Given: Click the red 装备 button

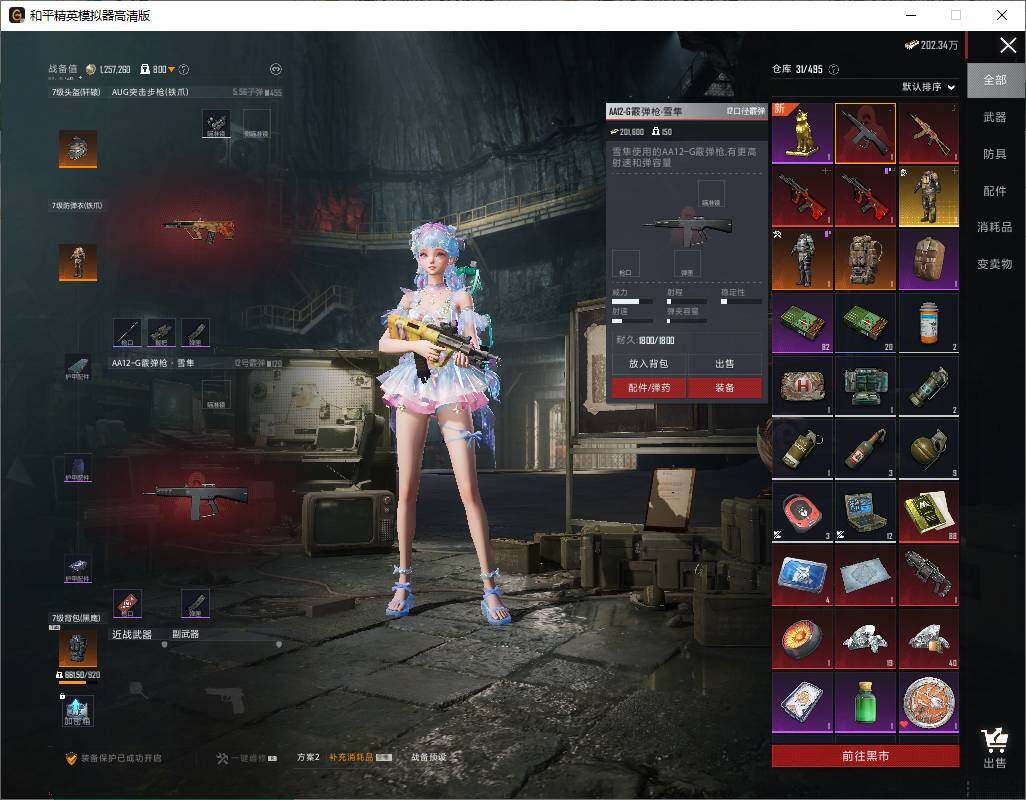Looking at the screenshot, I should point(724,387).
